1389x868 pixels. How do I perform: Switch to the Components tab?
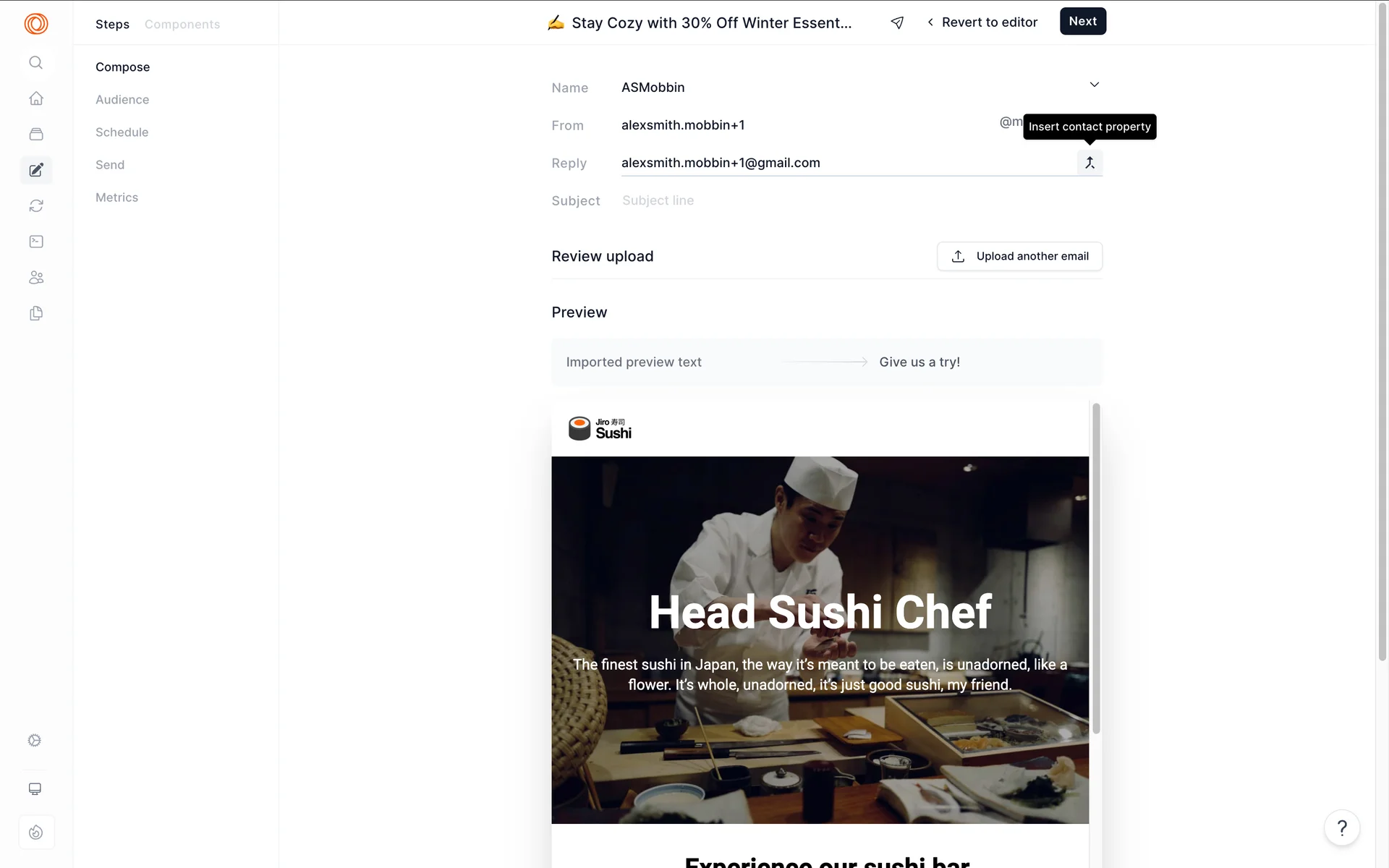pyautogui.click(x=182, y=25)
